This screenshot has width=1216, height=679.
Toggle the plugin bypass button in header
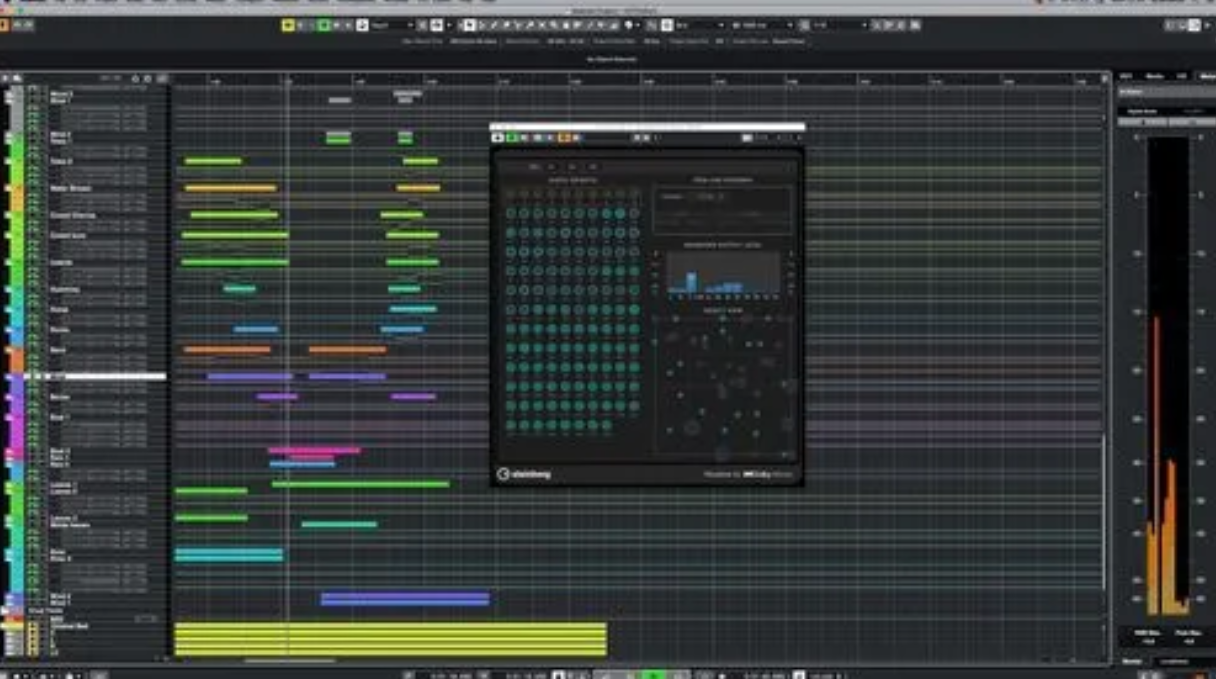(x=498, y=137)
